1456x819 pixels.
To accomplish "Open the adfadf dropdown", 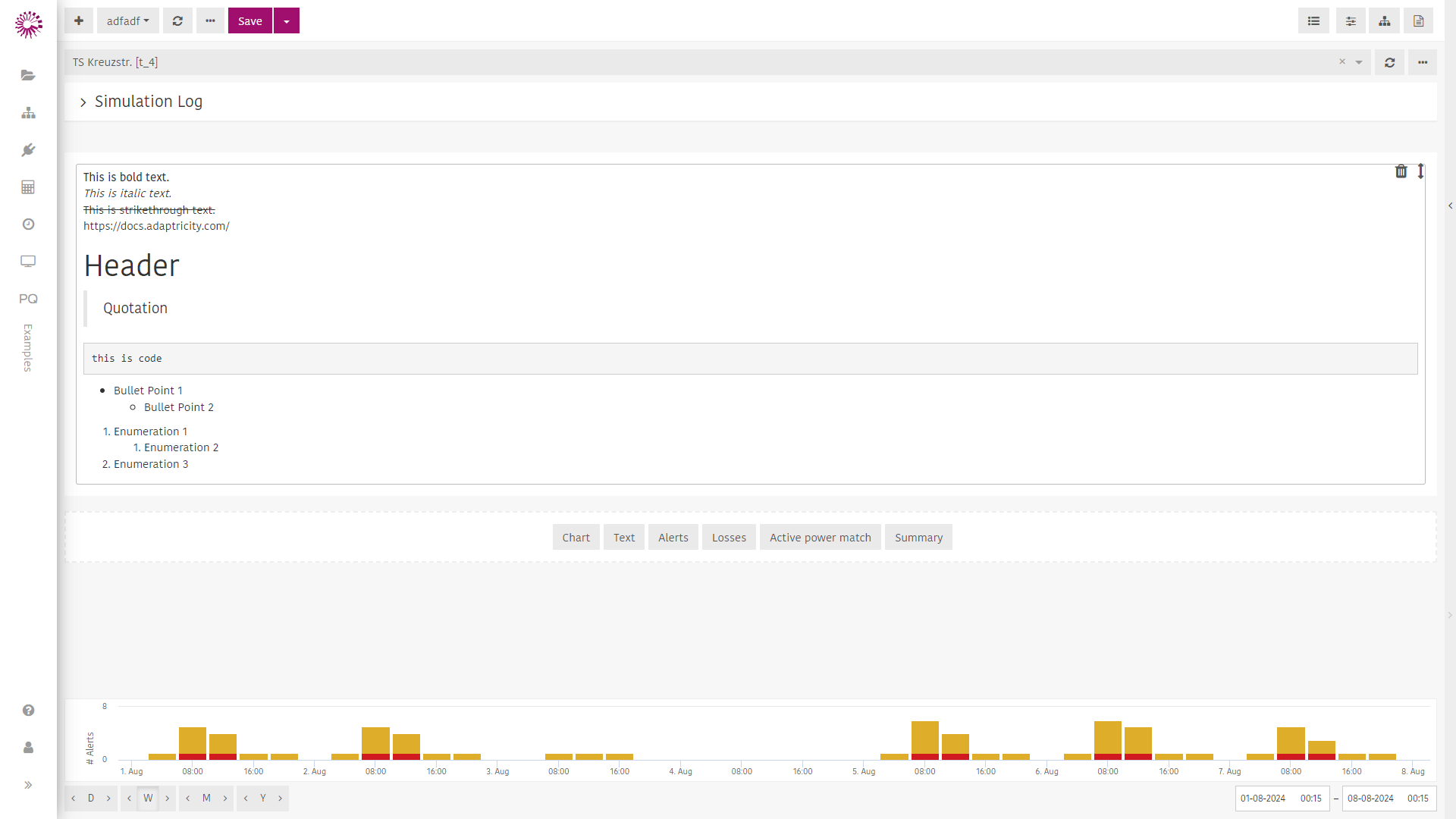I will click(x=127, y=21).
